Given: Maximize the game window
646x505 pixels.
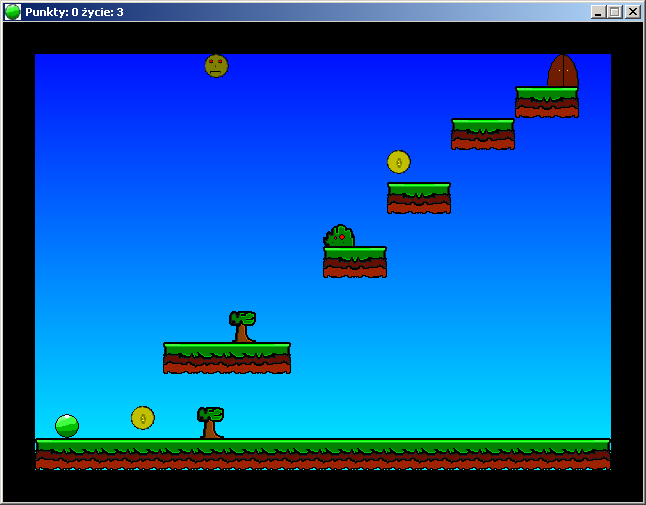Looking at the screenshot, I should pos(614,12).
